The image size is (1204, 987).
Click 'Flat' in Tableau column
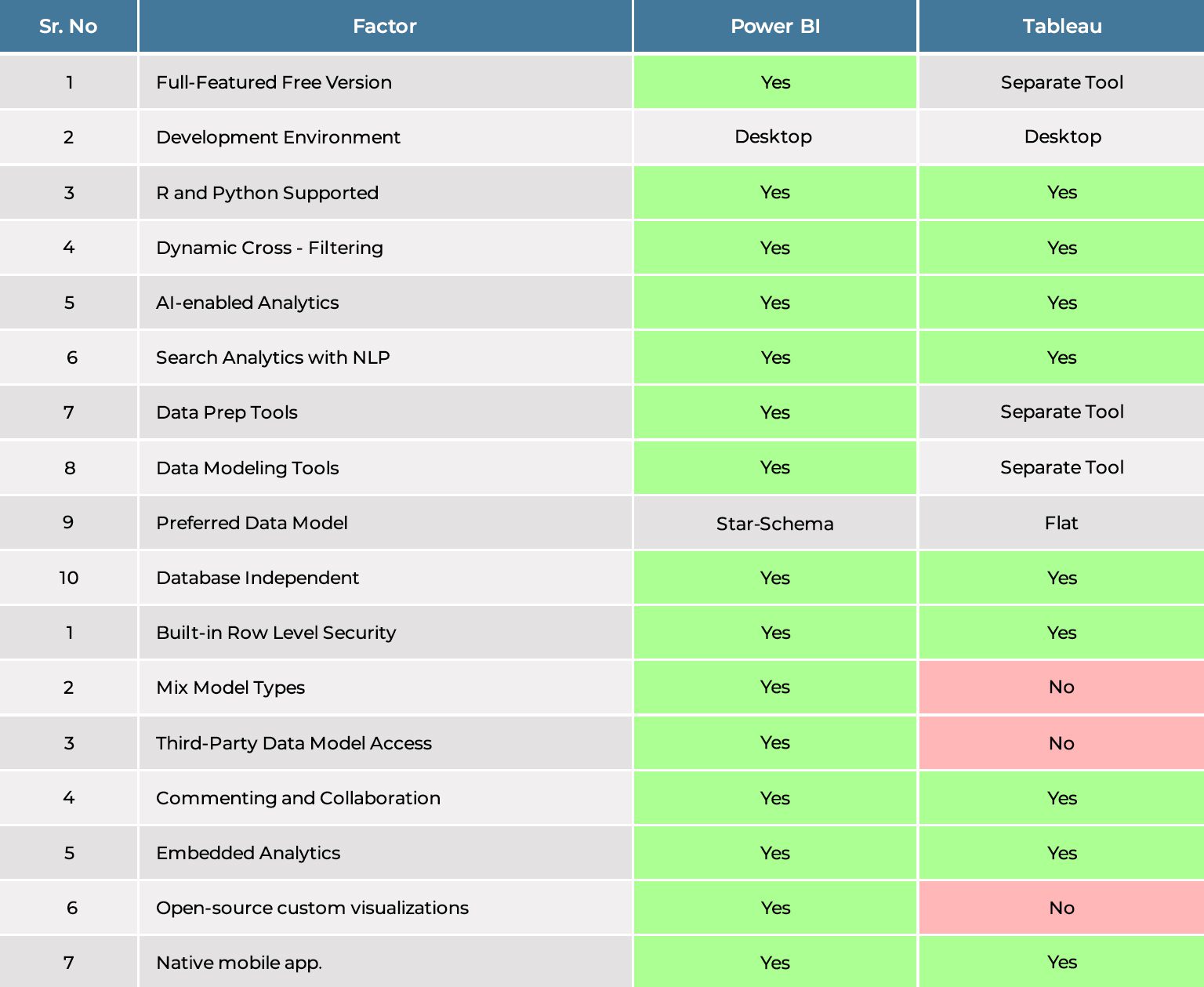pos(1061,523)
